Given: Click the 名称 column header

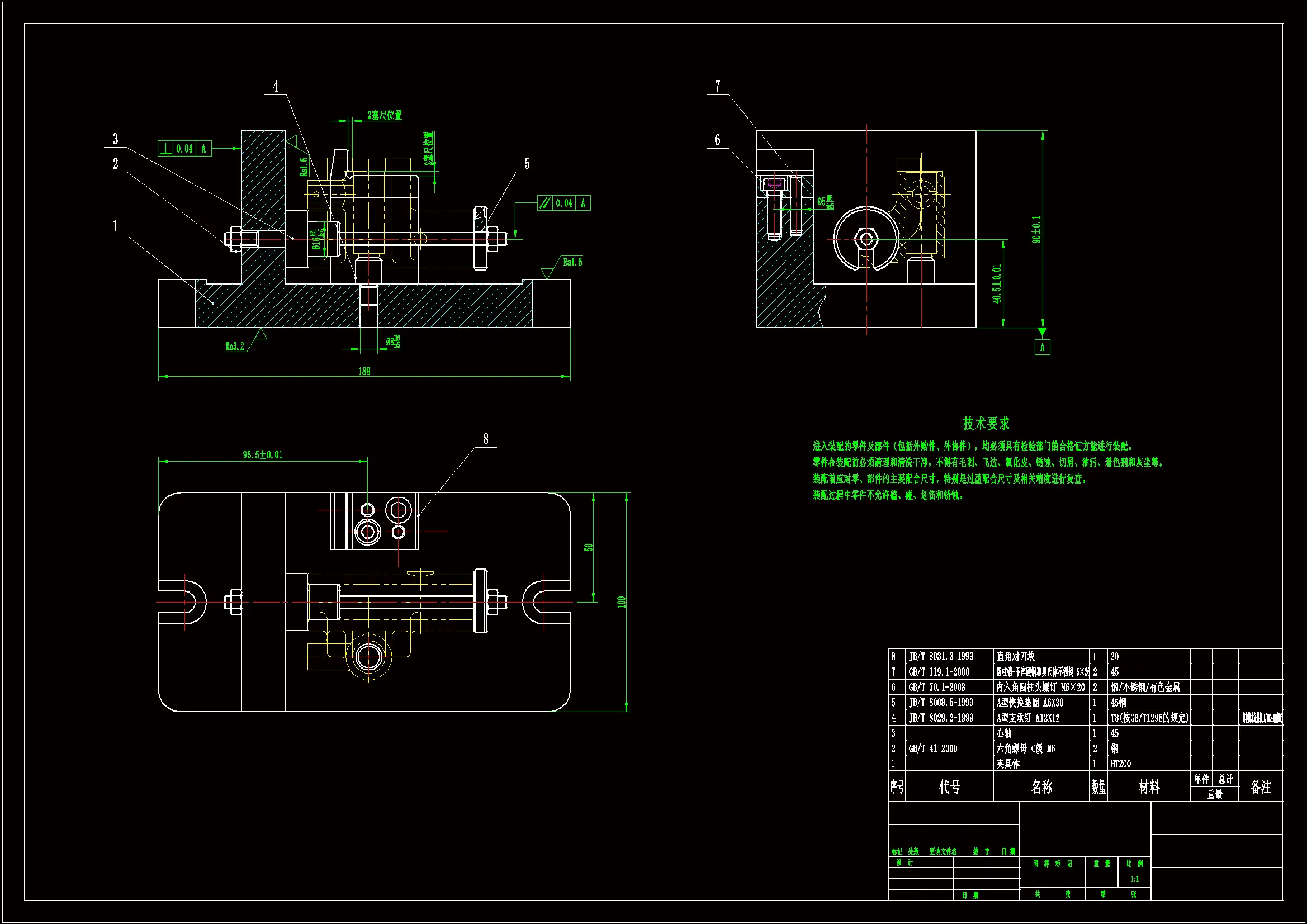Looking at the screenshot, I should pyautogui.click(x=1041, y=787).
